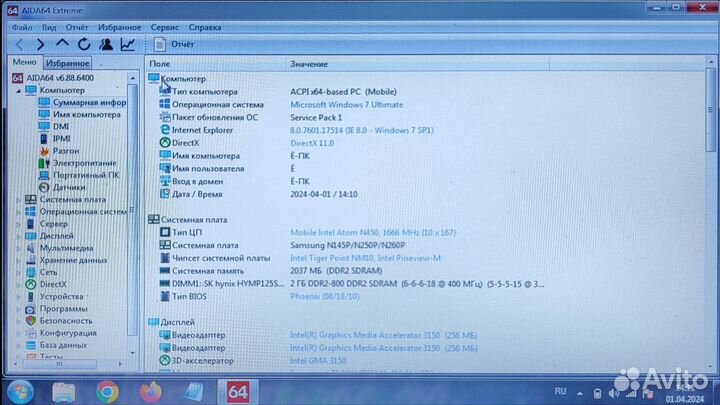
Task: Expand the Мультимедиа tree node
Action: (18, 248)
